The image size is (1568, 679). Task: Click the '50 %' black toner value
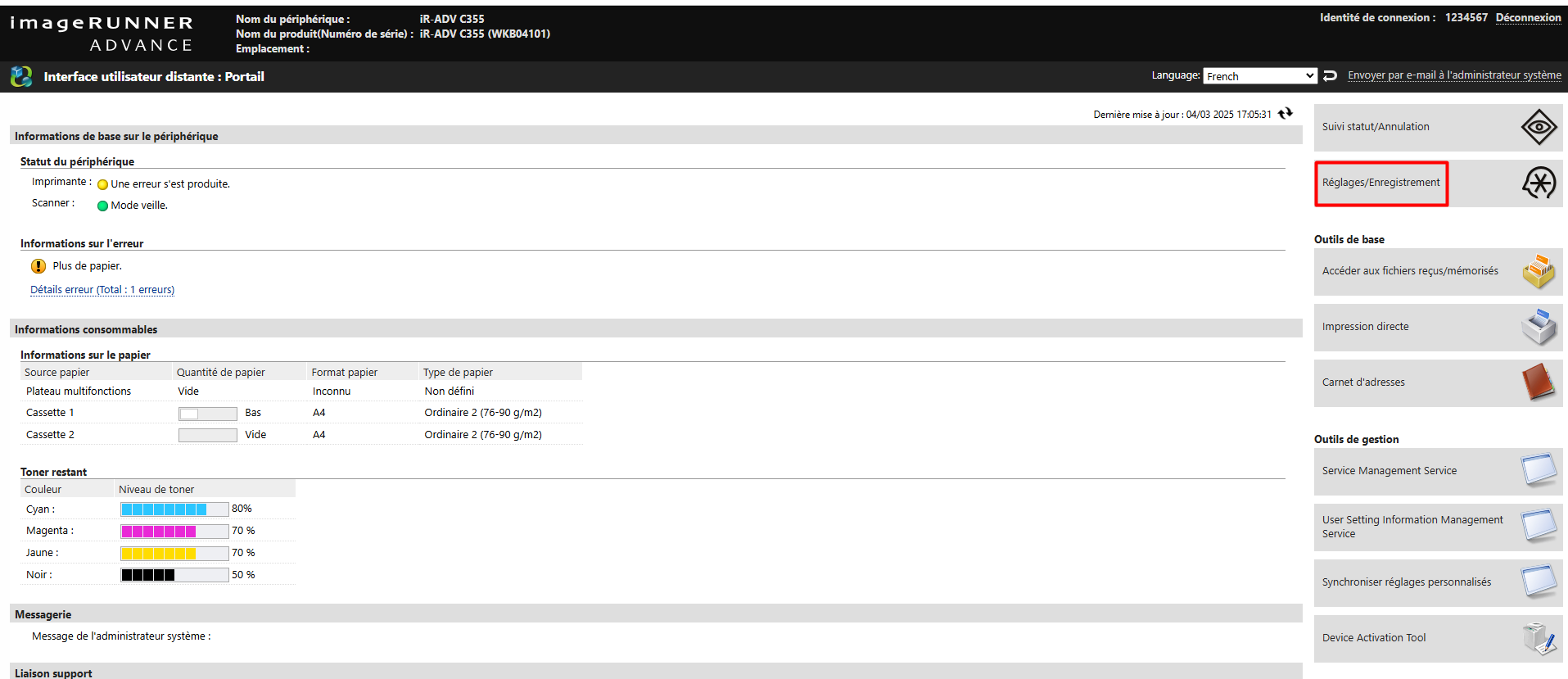click(243, 575)
